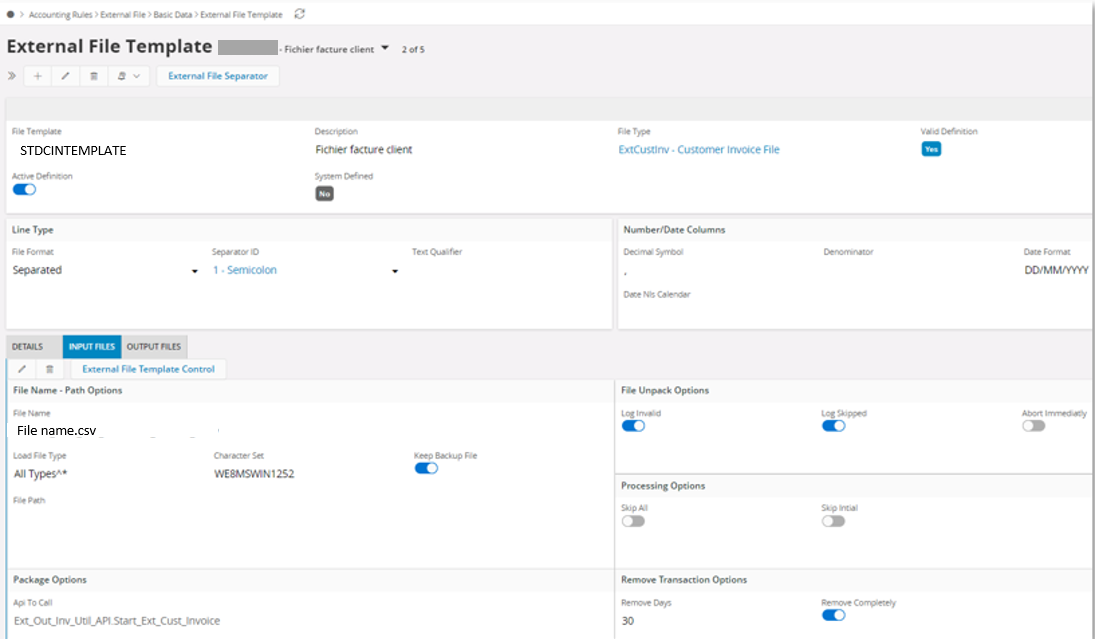Click the Valid Definition Yes badge
Screen dimensions: 1095x639
[x=931, y=149]
